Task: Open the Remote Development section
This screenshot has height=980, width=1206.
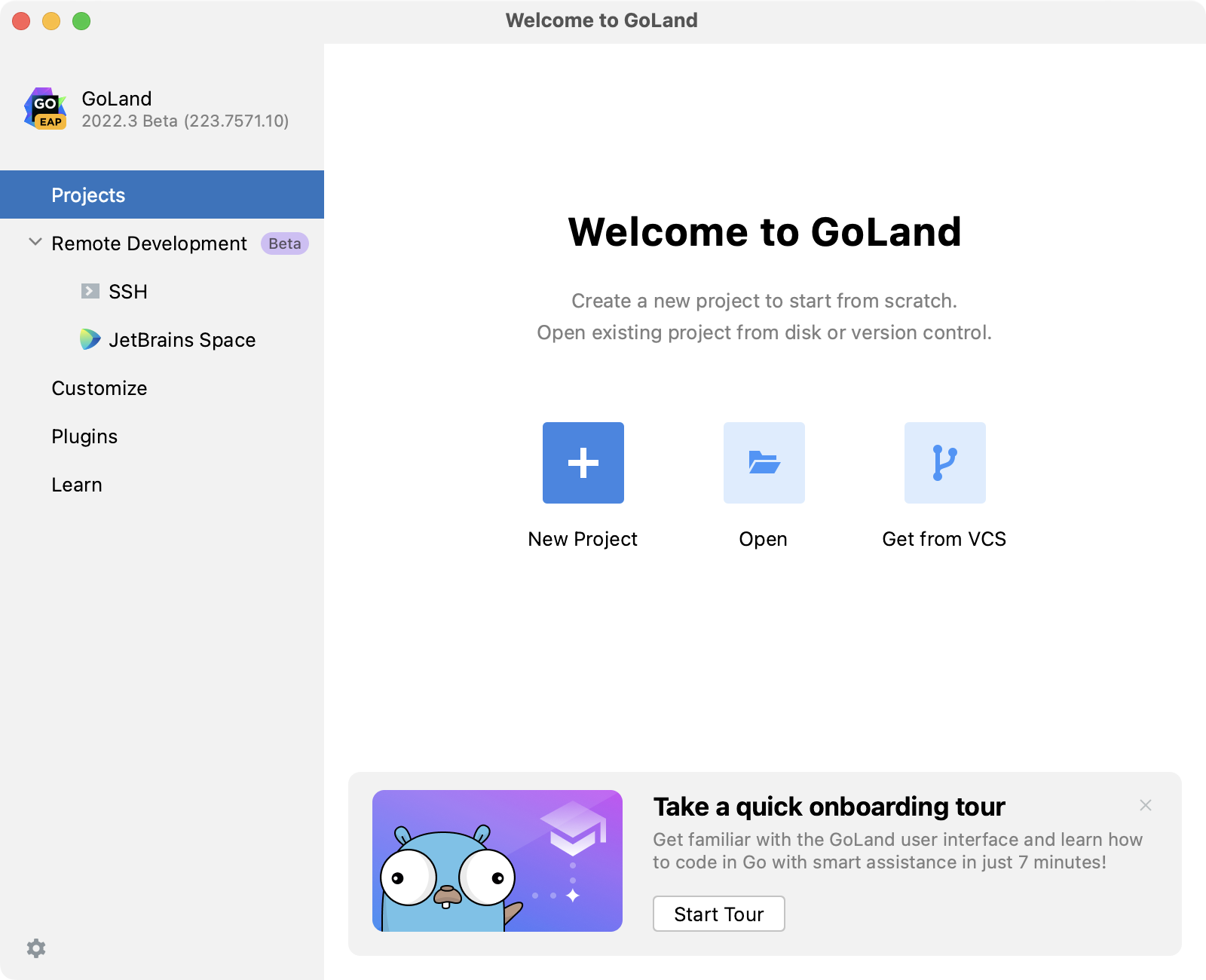Action: point(162,243)
